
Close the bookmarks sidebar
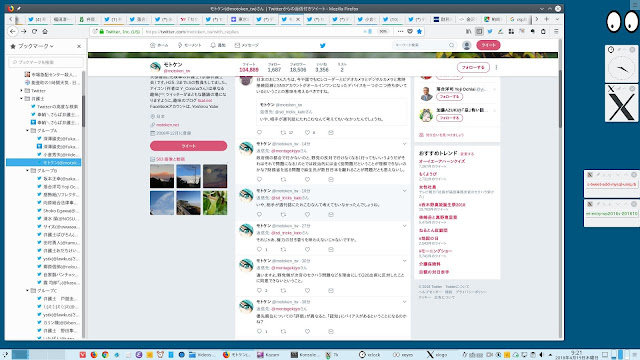(79, 47)
